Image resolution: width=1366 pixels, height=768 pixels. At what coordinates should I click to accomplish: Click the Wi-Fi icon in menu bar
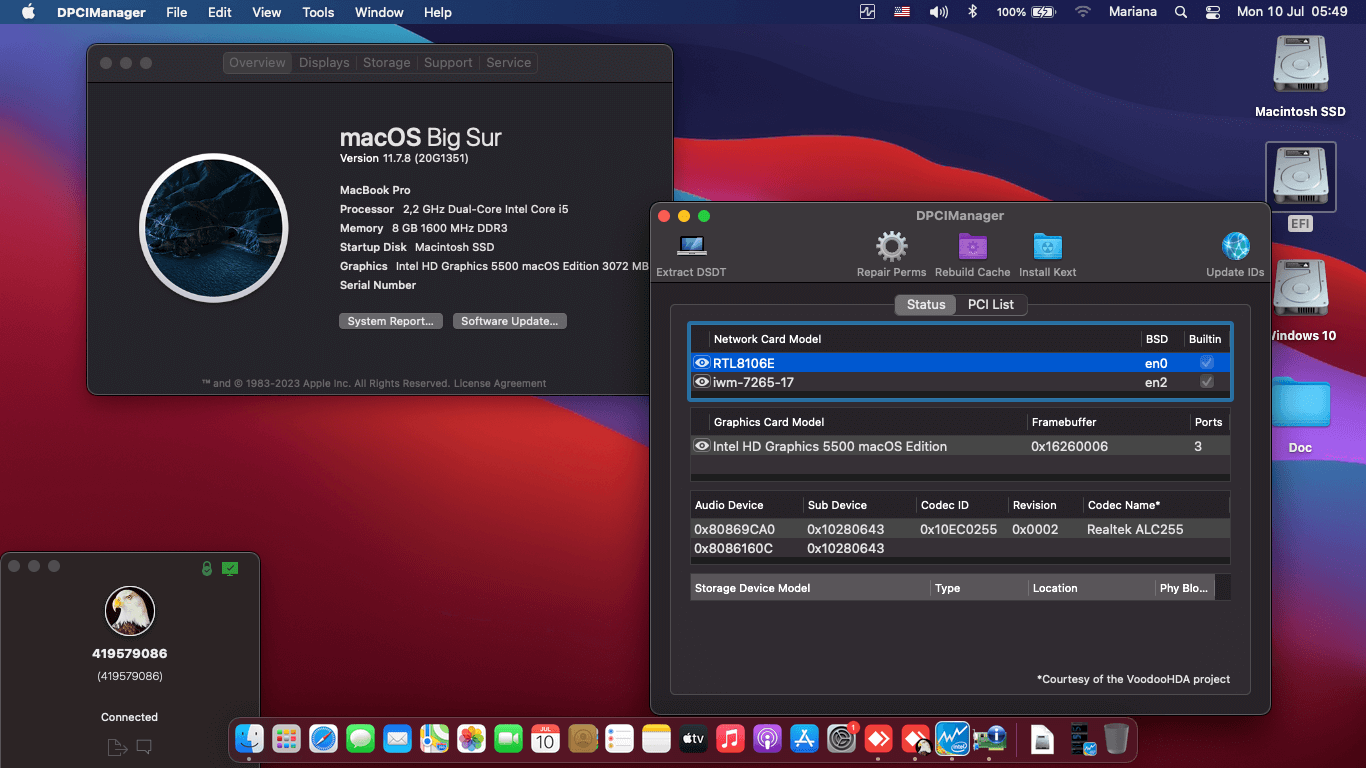click(1083, 12)
